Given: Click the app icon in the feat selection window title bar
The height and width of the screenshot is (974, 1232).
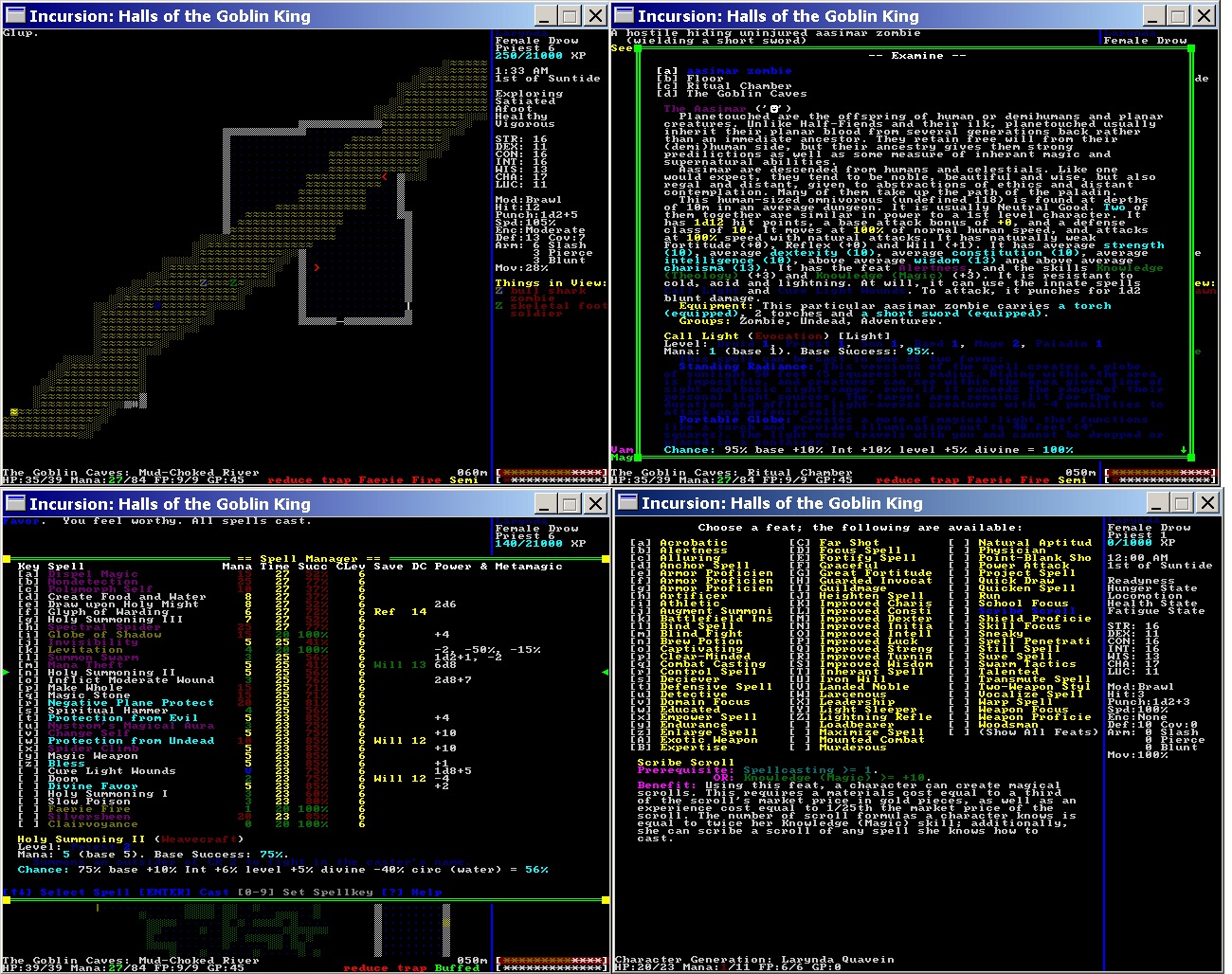Looking at the screenshot, I should [627, 503].
